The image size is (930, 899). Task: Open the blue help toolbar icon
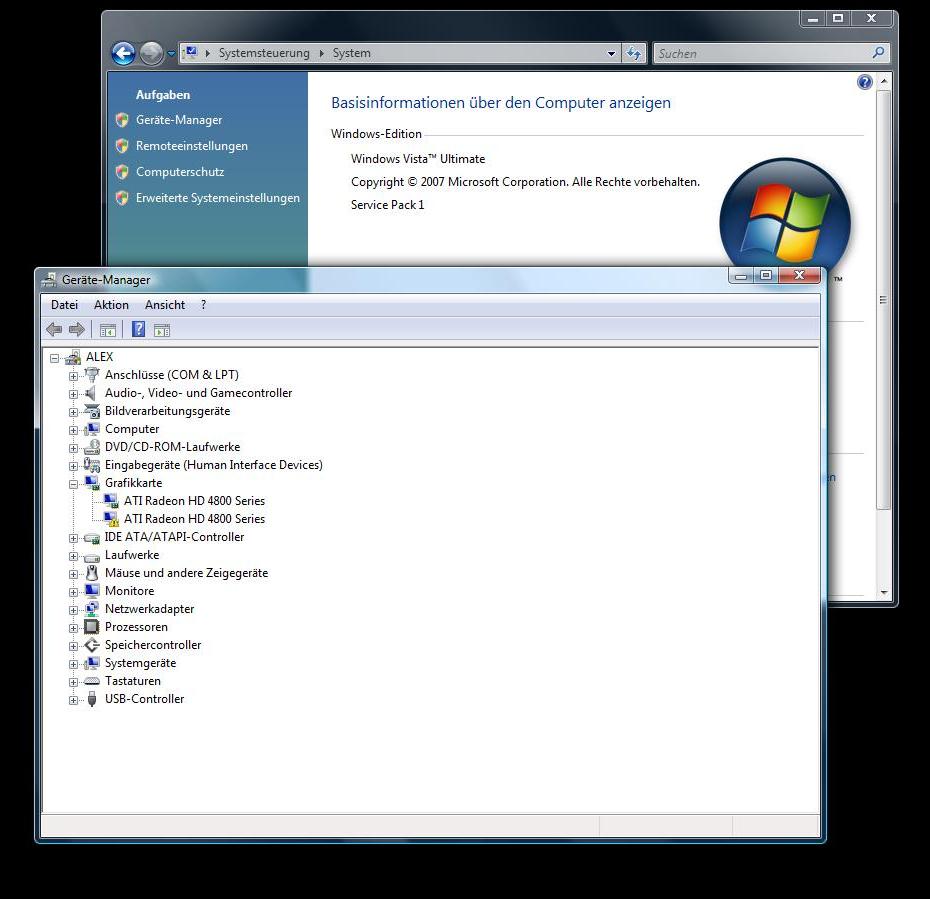tap(138, 329)
